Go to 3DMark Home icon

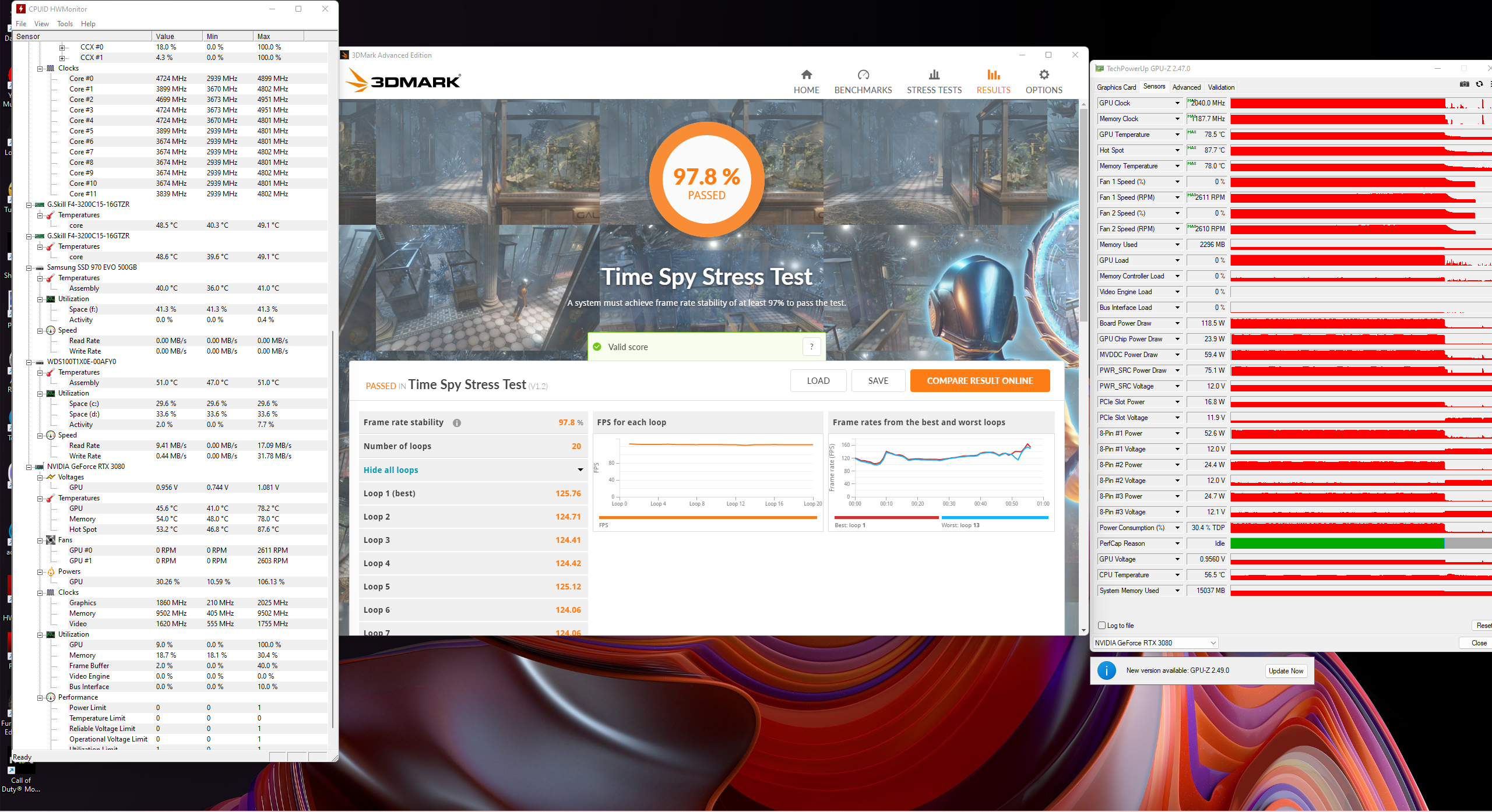[806, 75]
